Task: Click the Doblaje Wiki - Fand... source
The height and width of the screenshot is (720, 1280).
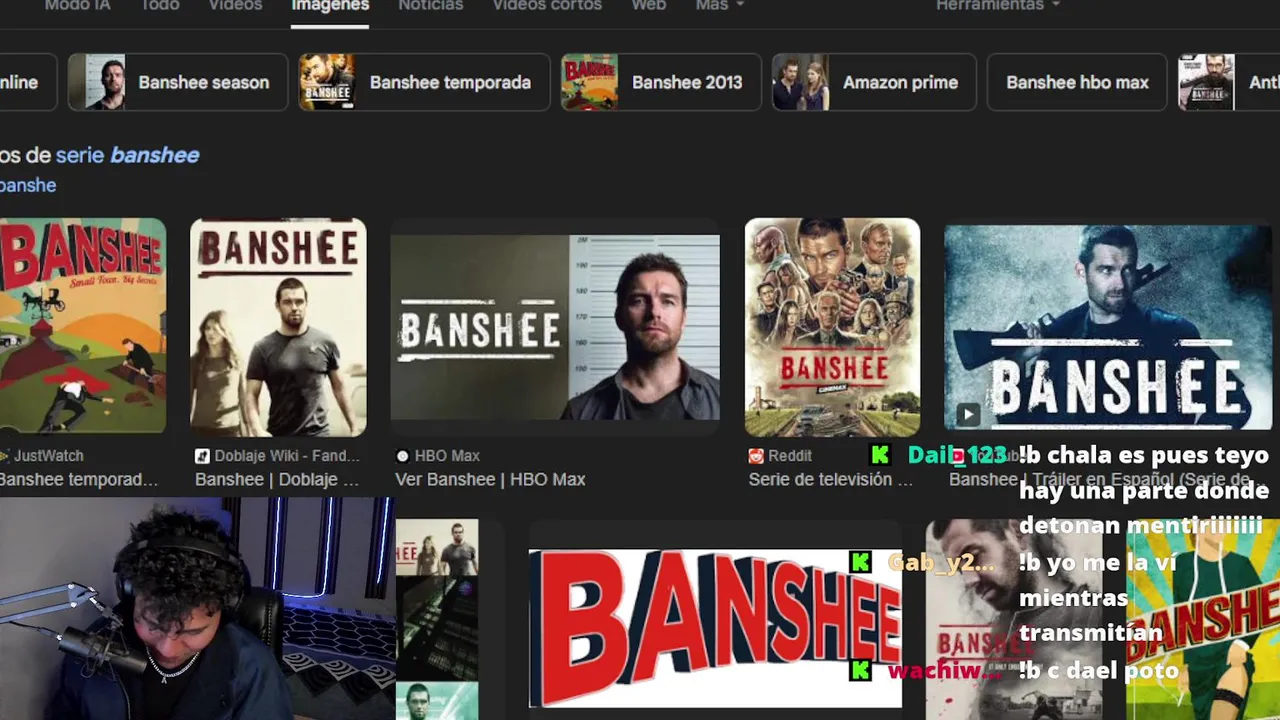Action: [x=286, y=455]
